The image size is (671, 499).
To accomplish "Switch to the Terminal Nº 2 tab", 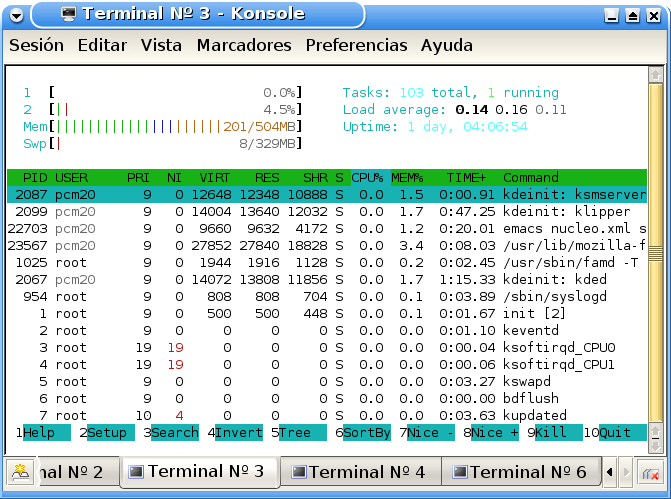I will pos(68,472).
